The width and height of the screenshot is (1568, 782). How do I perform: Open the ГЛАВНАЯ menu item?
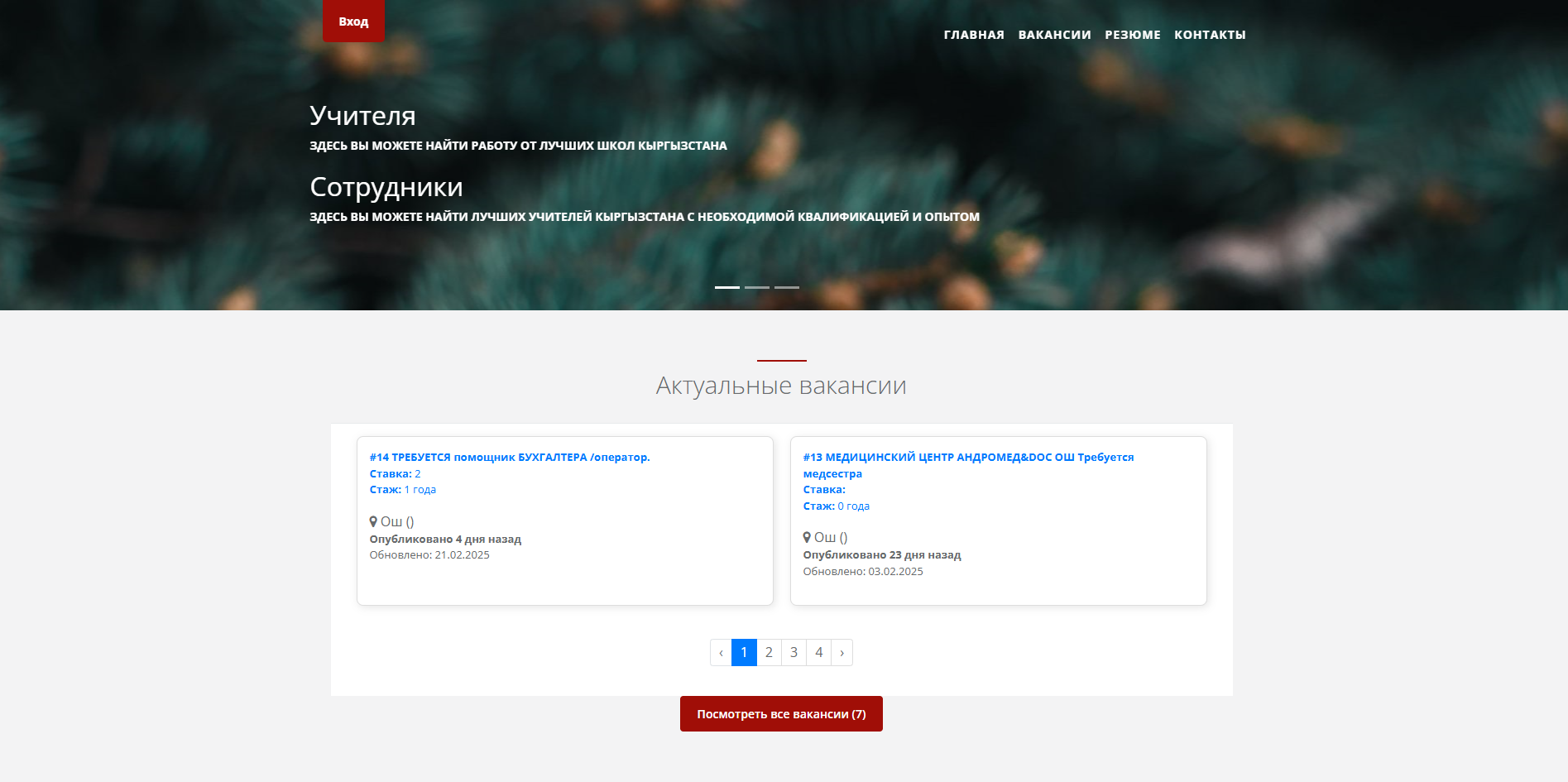click(x=974, y=35)
